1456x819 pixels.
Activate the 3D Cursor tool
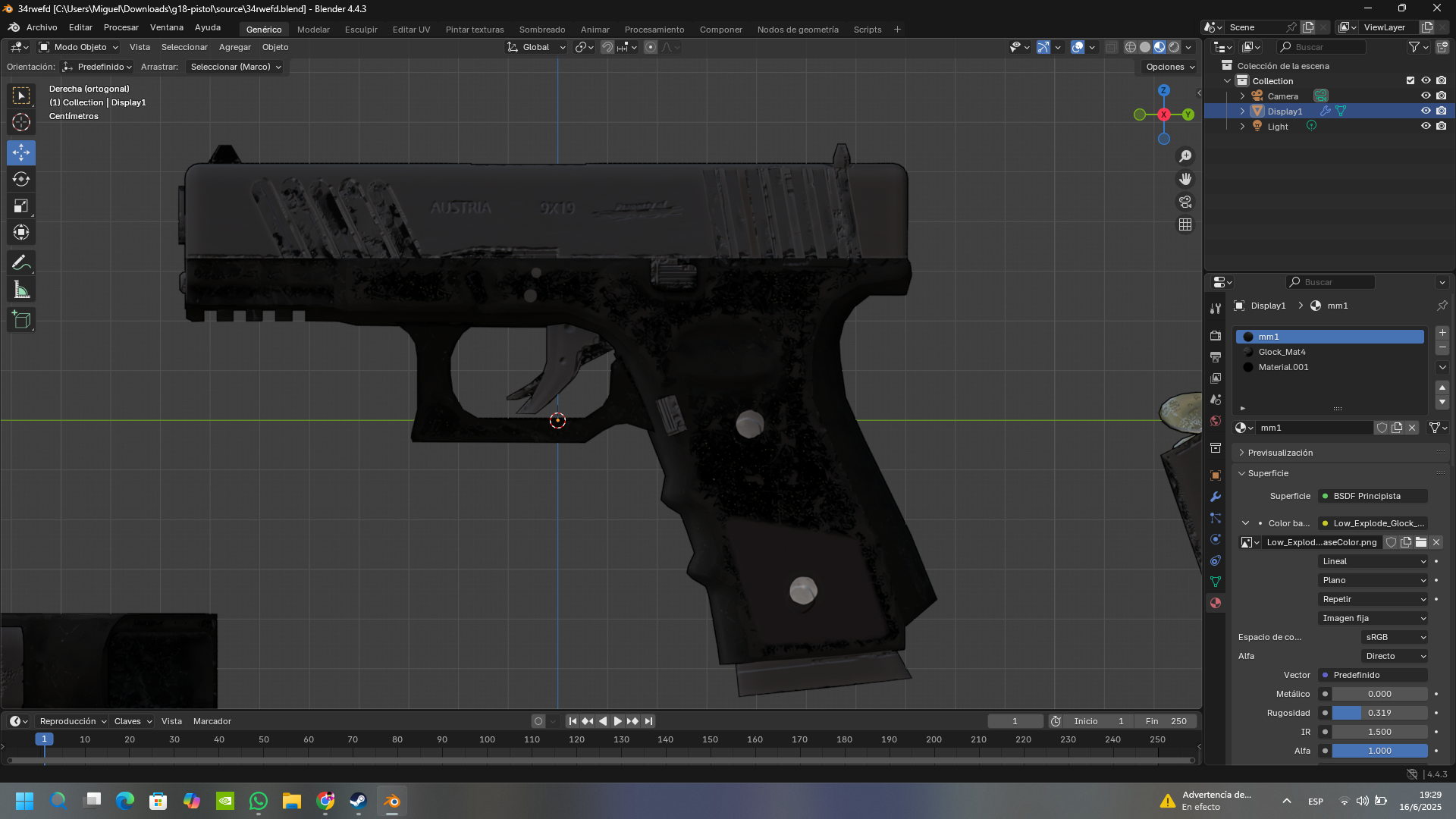[21, 122]
